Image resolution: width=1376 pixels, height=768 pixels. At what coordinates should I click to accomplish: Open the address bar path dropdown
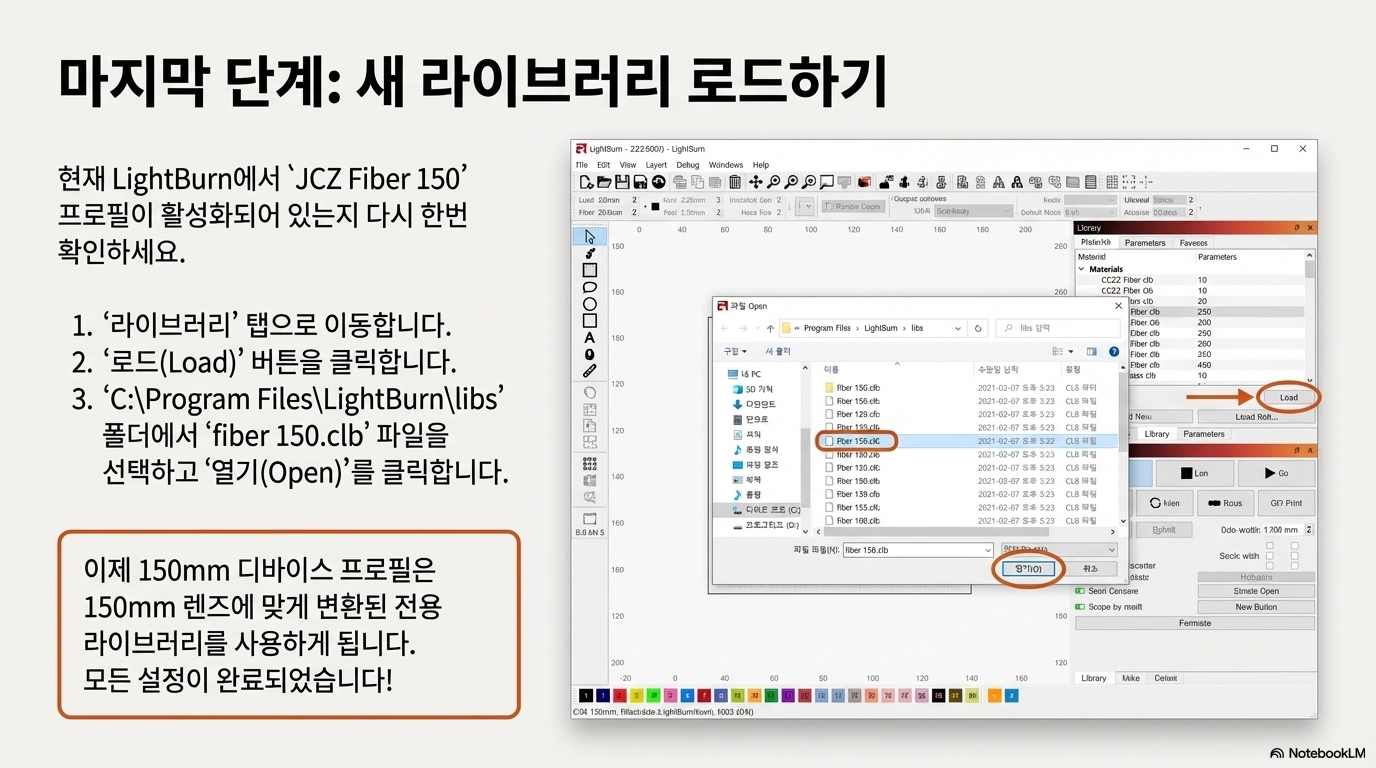click(957, 328)
